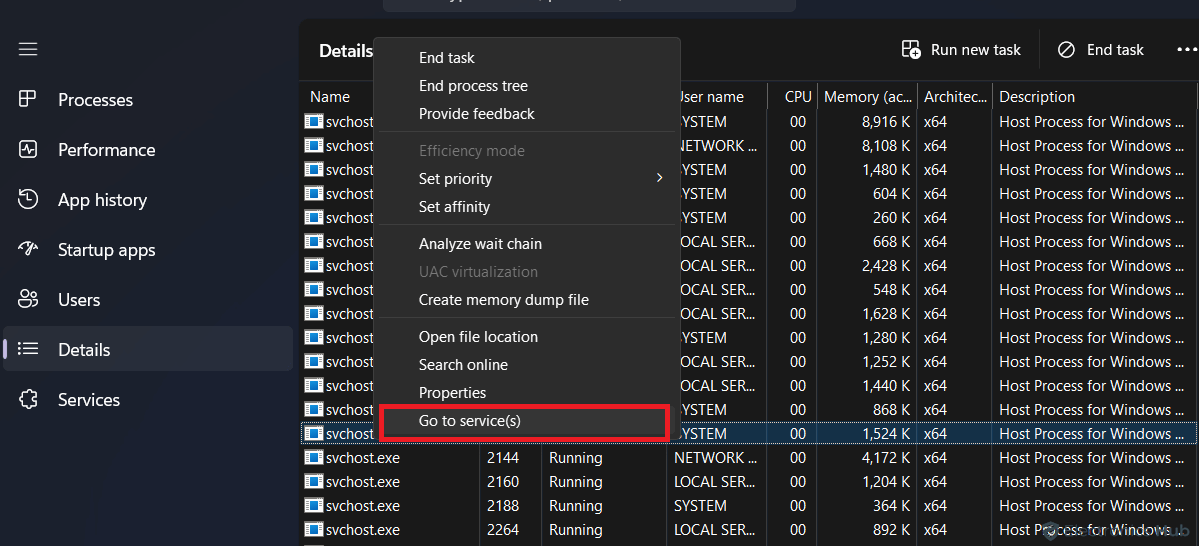Click svchost.exe icon for PID 2264

pyautogui.click(x=314, y=529)
